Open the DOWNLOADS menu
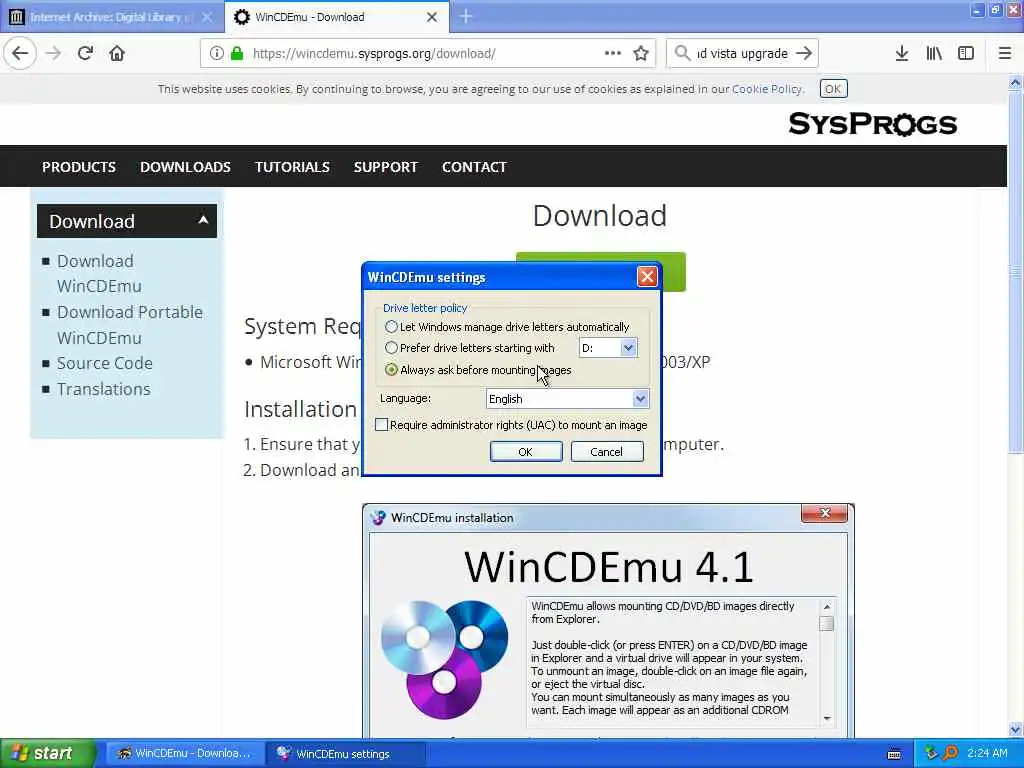1024x768 pixels. point(185,167)
